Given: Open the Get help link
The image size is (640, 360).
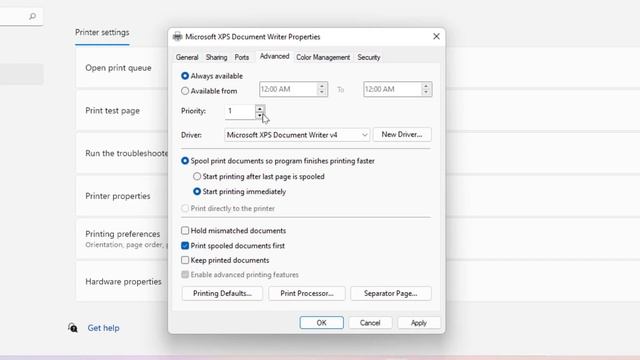Looking at the screenshot, I should 103,328.
